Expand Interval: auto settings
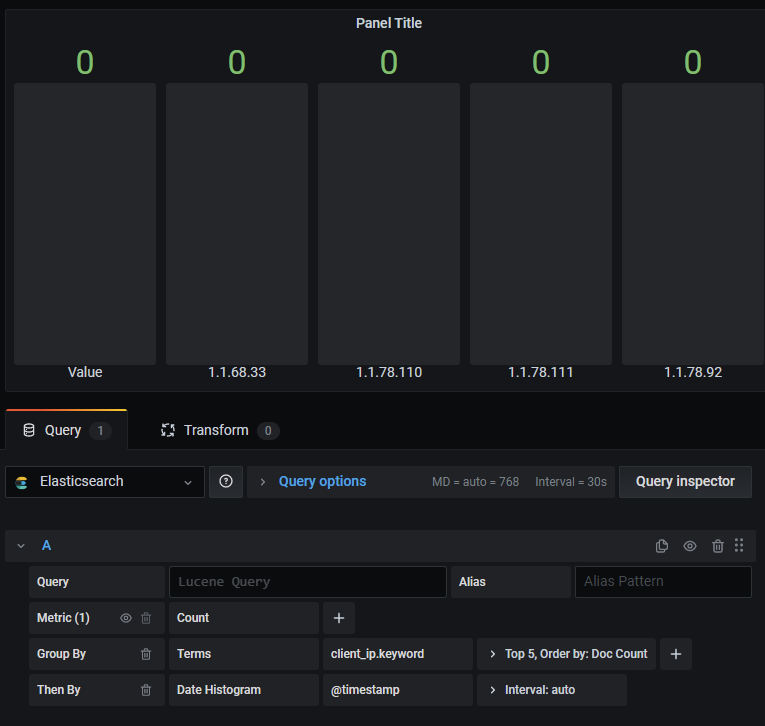 [x=552, y=690]
